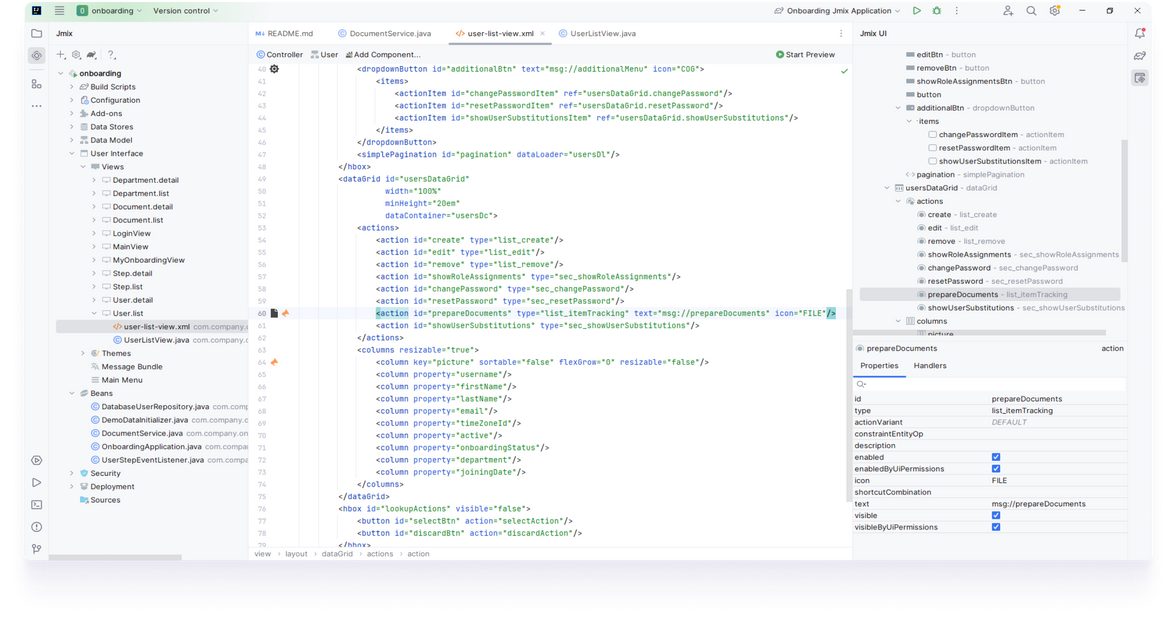Open the onboarding project dropdown

tap(109, 11)
